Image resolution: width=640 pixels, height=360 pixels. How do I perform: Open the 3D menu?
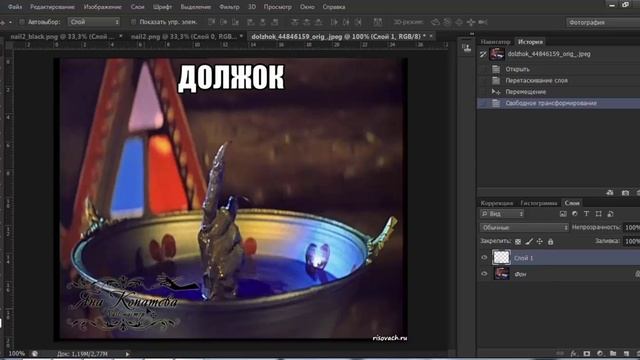pyautogui.click(x=252, y=7)
